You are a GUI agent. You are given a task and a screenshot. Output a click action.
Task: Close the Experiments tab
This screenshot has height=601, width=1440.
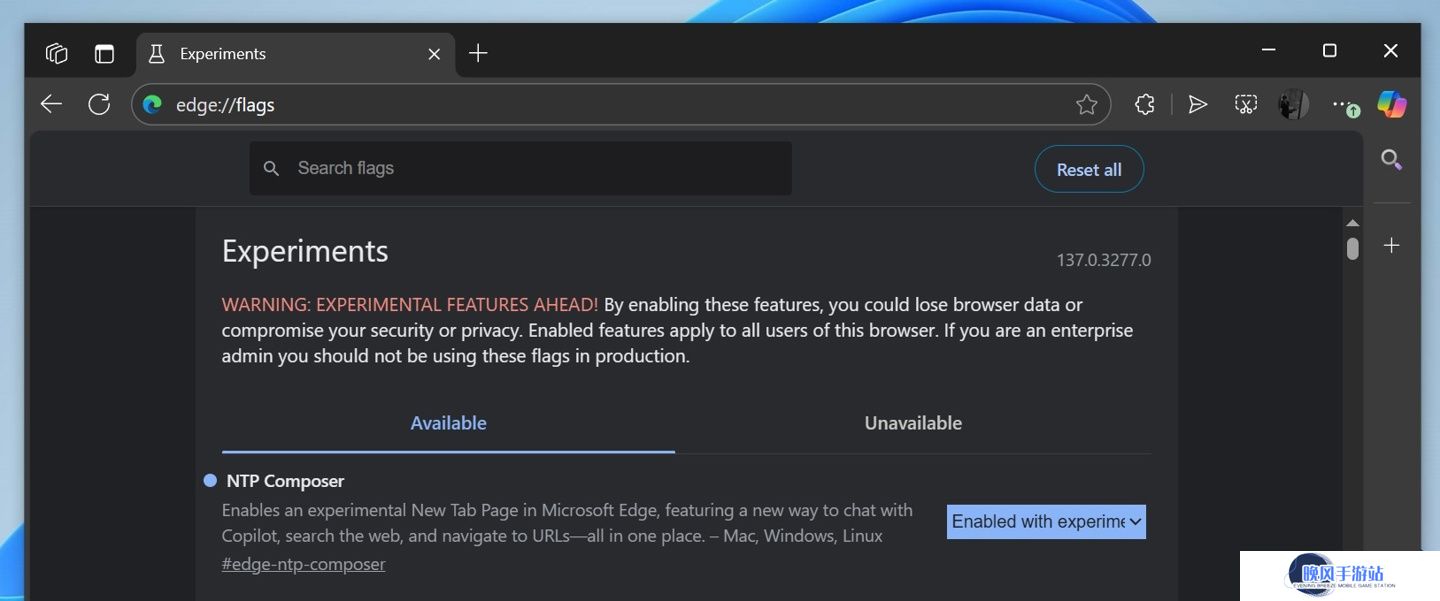click(434, 54)
